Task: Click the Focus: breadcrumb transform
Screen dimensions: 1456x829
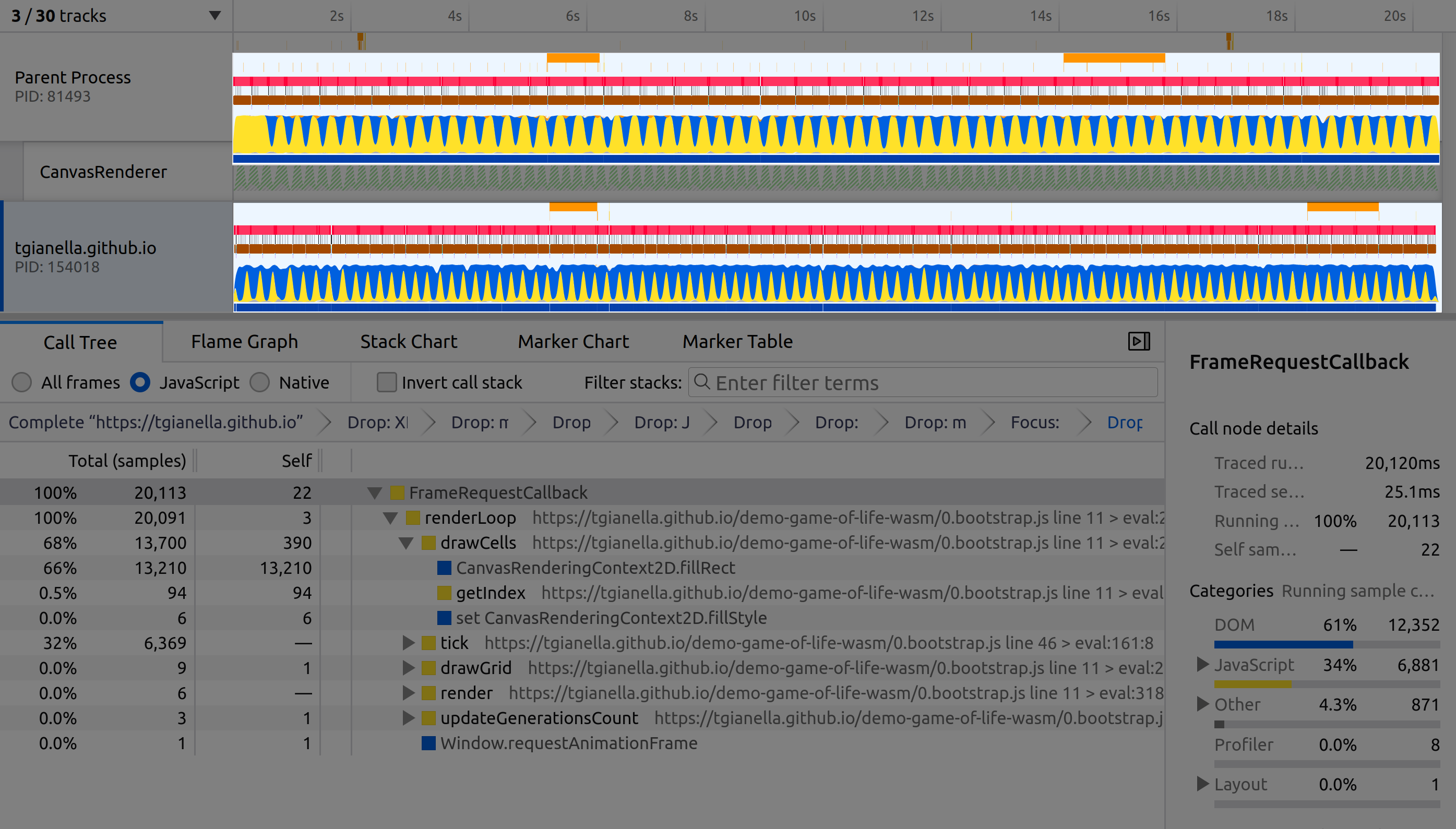Action: pyautogui.click(x=1034, y=423)
